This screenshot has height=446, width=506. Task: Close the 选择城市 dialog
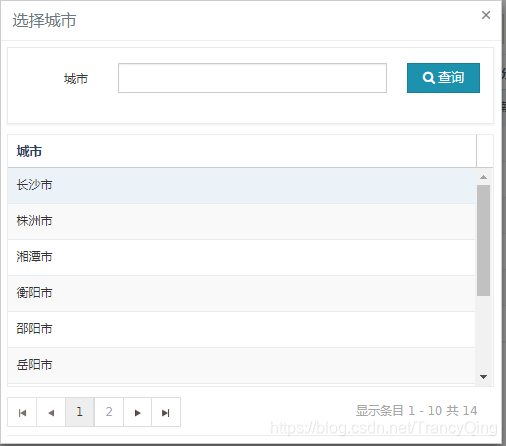click(486, 15)
